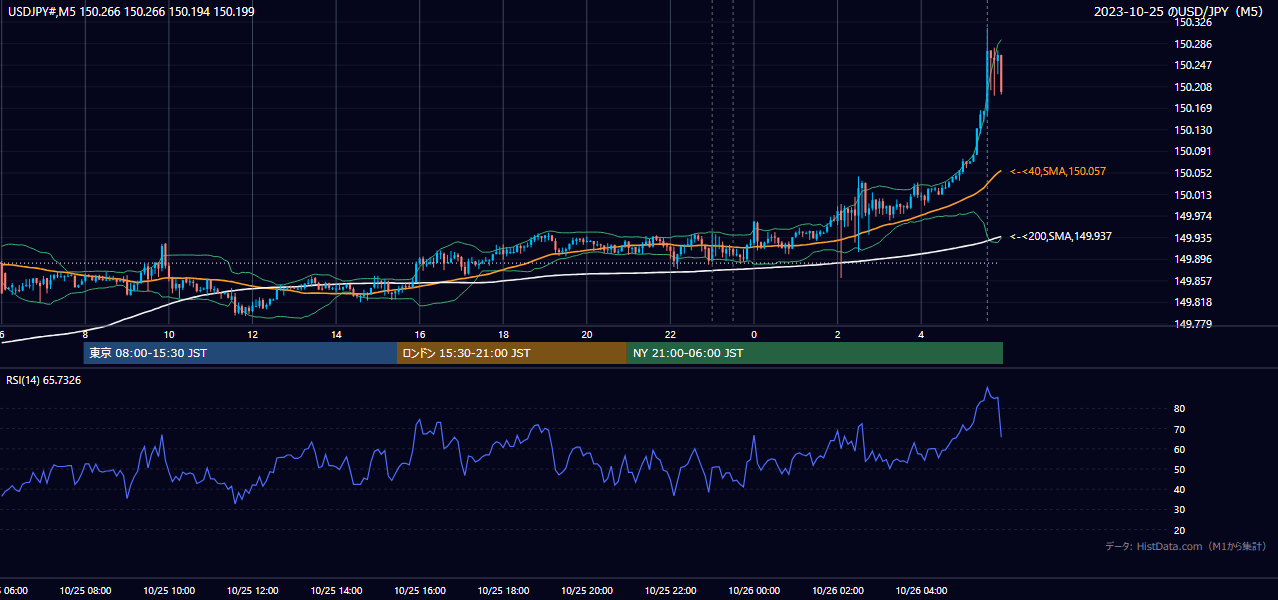The width and height of the screenshot is (1278, 600).
Task: Click RSI scale value 20
Action: click(1180, 530)
